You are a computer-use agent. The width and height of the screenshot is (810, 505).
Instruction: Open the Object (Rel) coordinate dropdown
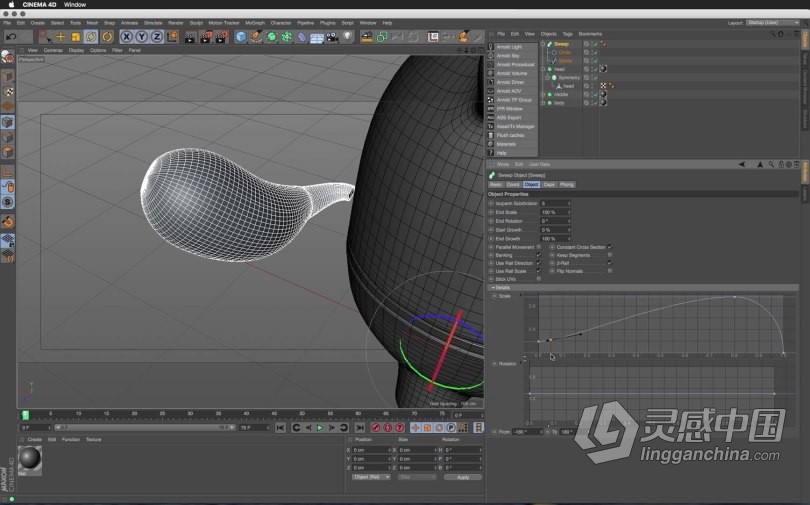coord(371,477)
